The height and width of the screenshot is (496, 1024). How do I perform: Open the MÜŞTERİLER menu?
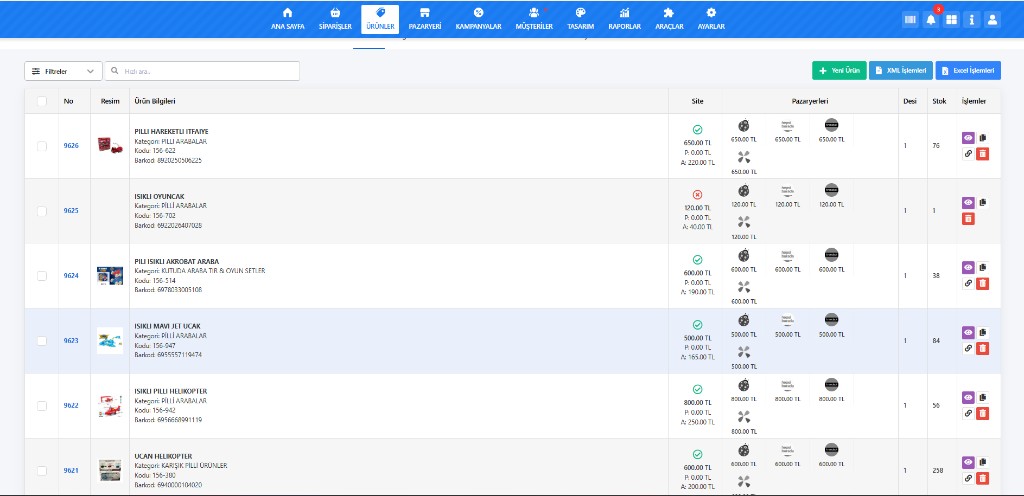pyautogui.click(x=534, y=20)
